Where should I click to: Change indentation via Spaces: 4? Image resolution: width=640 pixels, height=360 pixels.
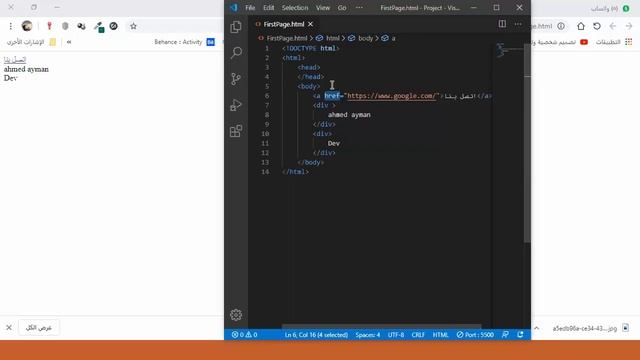point(367,335)
